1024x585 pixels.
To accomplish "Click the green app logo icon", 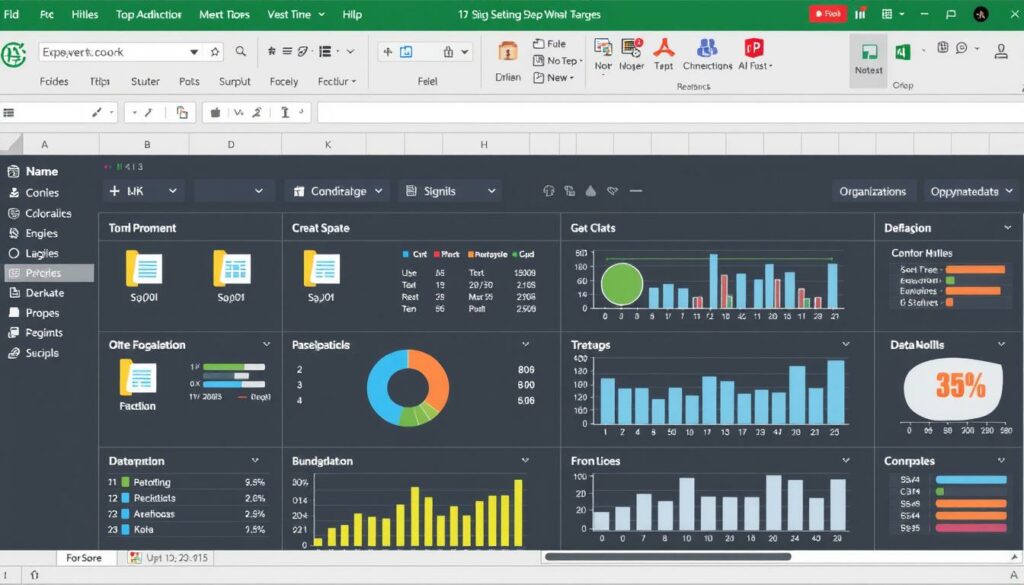I will [x=13, y=55].
